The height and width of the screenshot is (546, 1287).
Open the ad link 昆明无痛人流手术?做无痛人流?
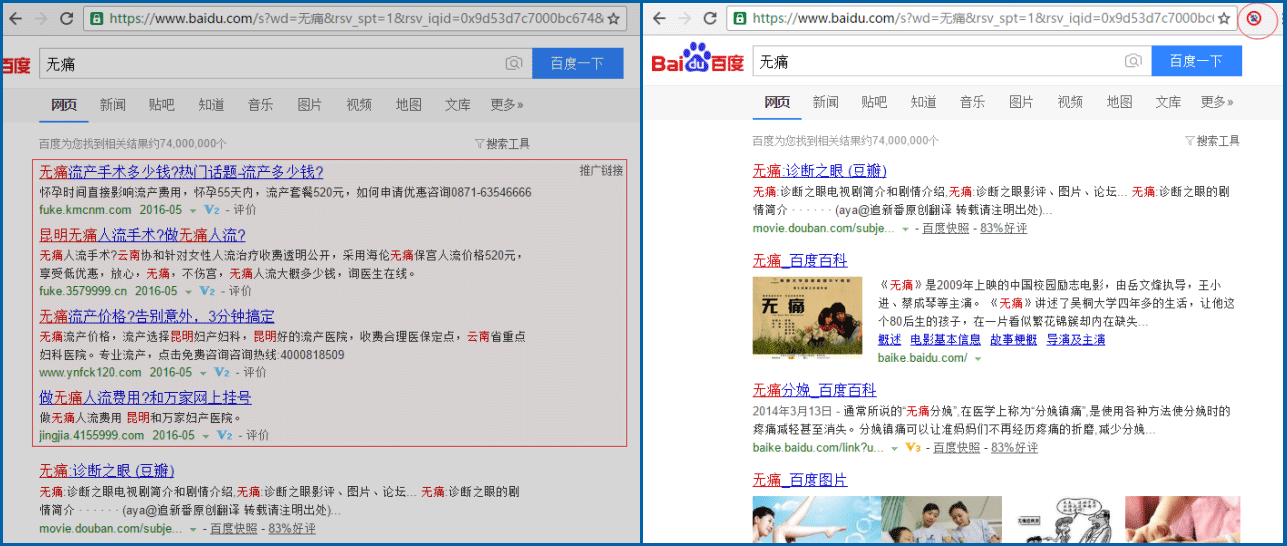[x=142, y=236]
